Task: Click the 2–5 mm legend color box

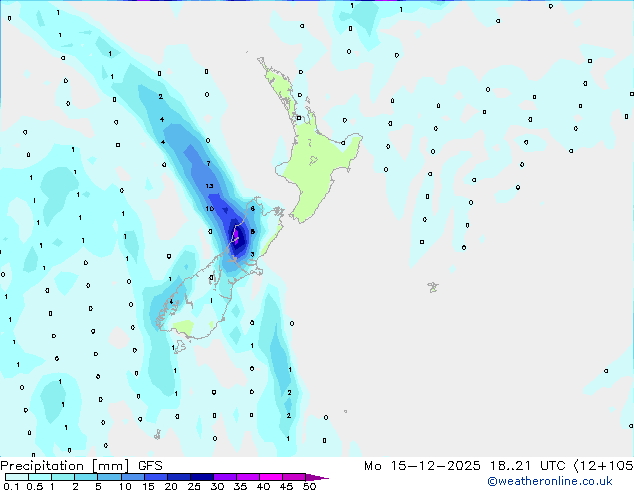Action: pyautogui.click(x=86, y=477)
